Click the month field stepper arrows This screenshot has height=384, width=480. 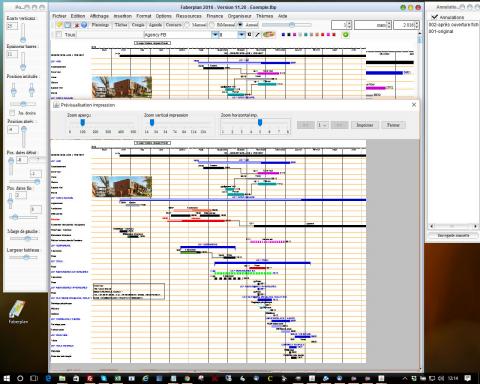389,25
